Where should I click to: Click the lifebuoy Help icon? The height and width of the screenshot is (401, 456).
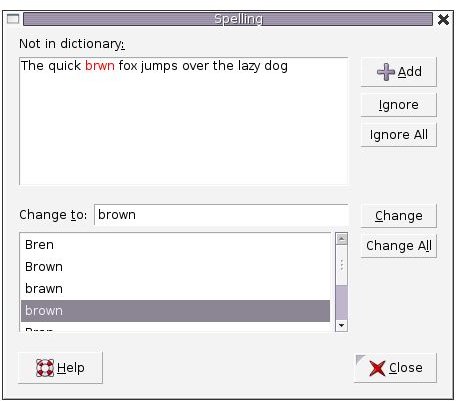click(45, 368)
